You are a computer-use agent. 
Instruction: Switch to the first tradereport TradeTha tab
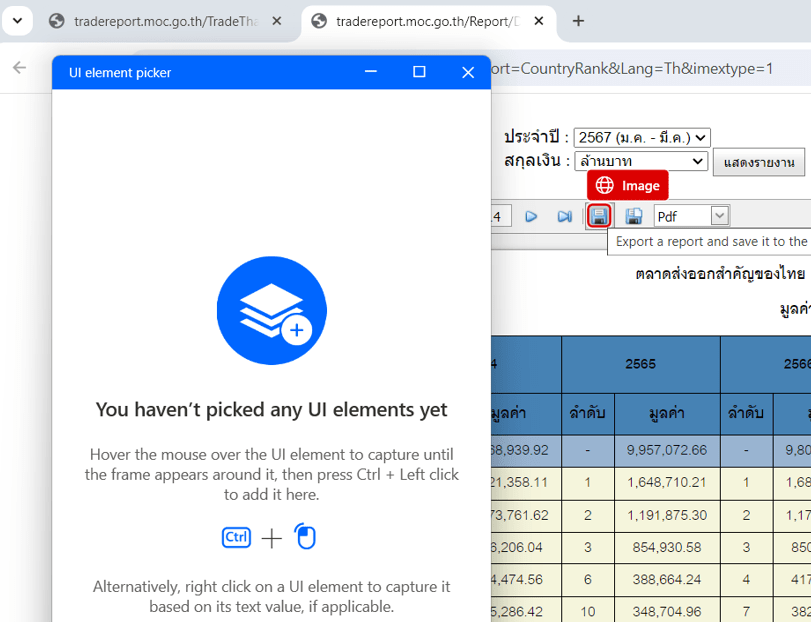coord(160,21)
